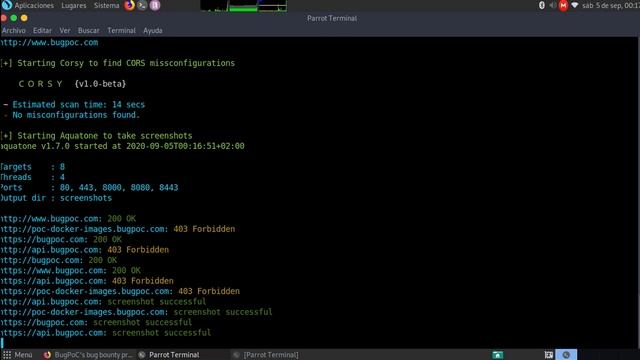This screenshot has height=360, width=640.
Task: Click the 'Threads : 4' line
Action: coord(32,177)
